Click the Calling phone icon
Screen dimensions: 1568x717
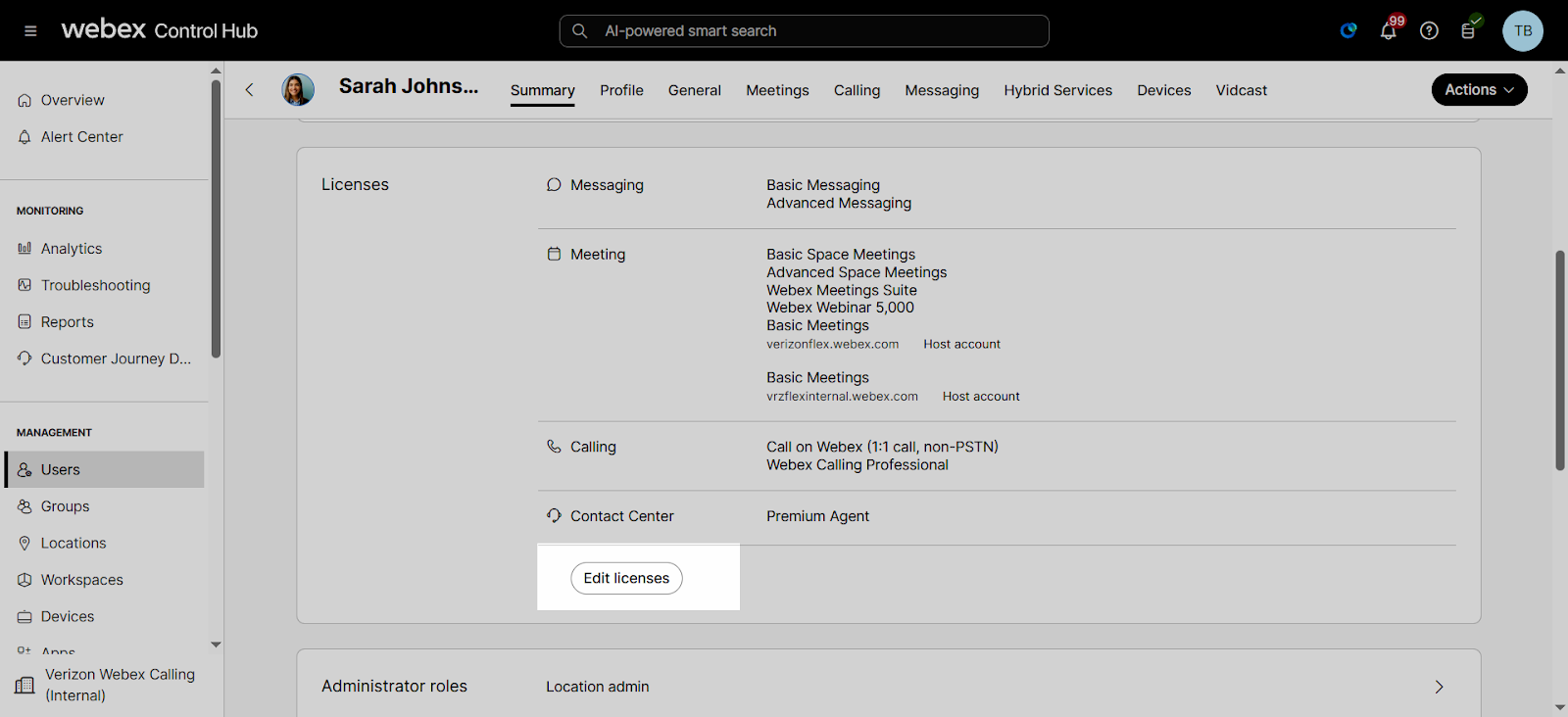coord(554,447)
